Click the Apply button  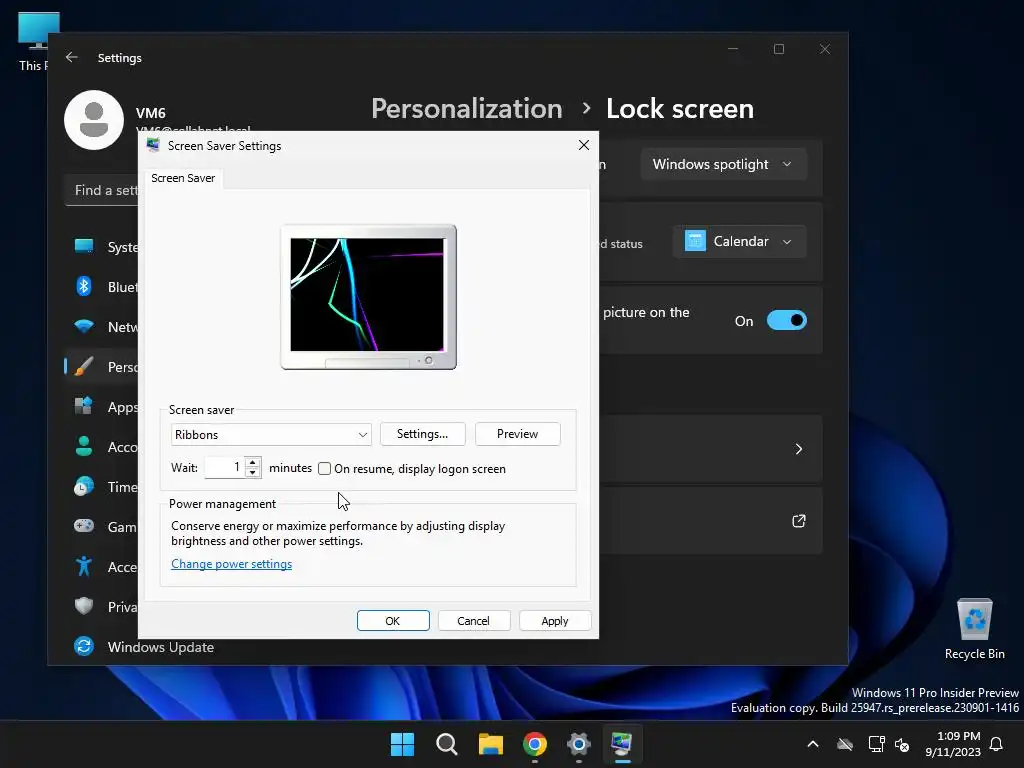[x=555, y=620]
